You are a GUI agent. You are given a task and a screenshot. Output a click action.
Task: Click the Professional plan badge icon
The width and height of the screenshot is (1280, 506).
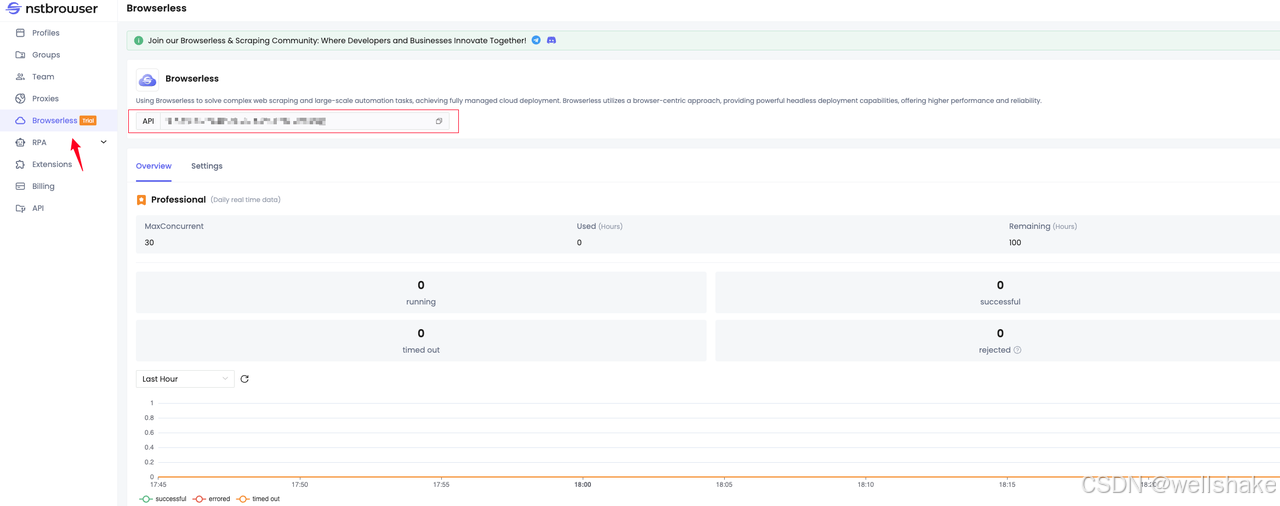click(141, 200)
